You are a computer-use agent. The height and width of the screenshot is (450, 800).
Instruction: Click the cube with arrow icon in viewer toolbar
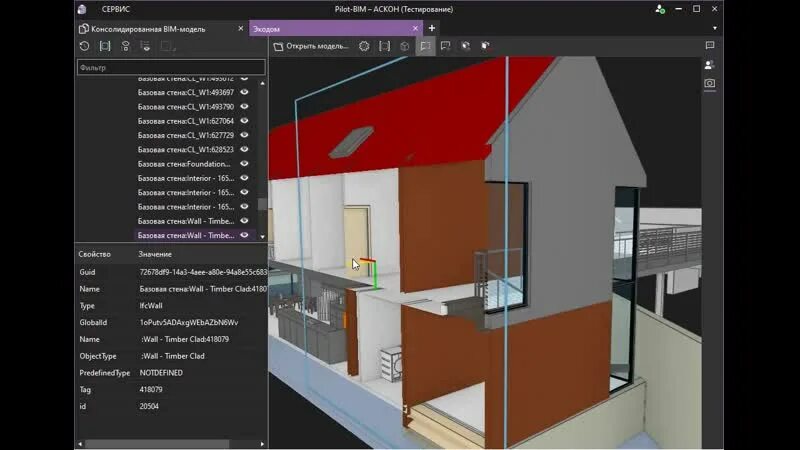465,46
